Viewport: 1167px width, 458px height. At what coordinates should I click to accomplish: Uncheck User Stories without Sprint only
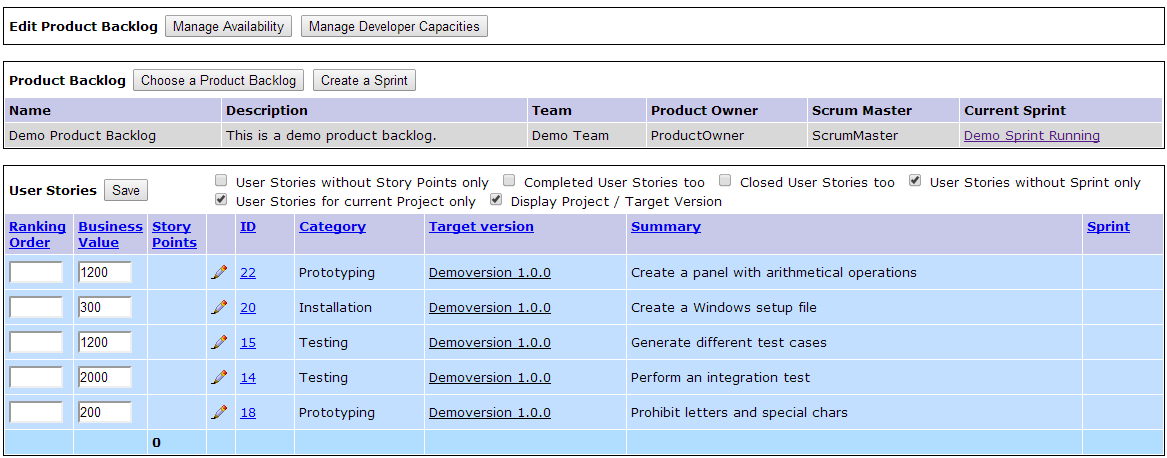coord(915,182)
